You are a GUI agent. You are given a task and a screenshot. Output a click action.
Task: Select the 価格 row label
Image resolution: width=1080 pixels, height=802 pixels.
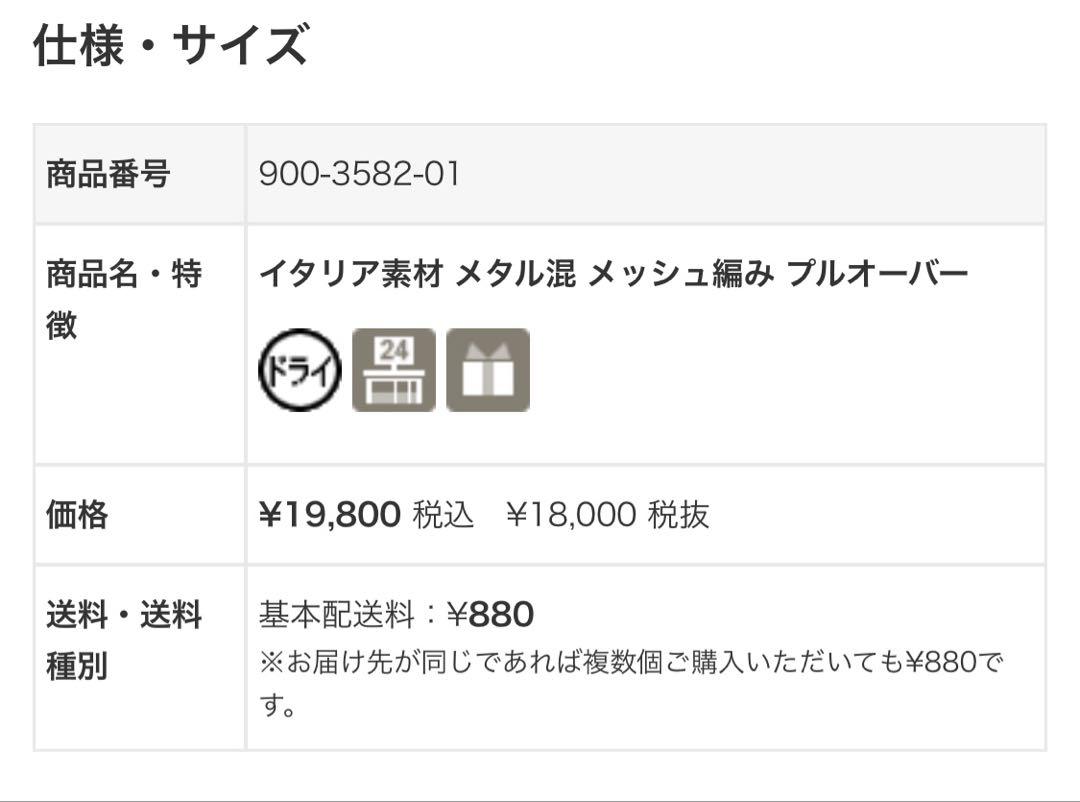[77, 515]
